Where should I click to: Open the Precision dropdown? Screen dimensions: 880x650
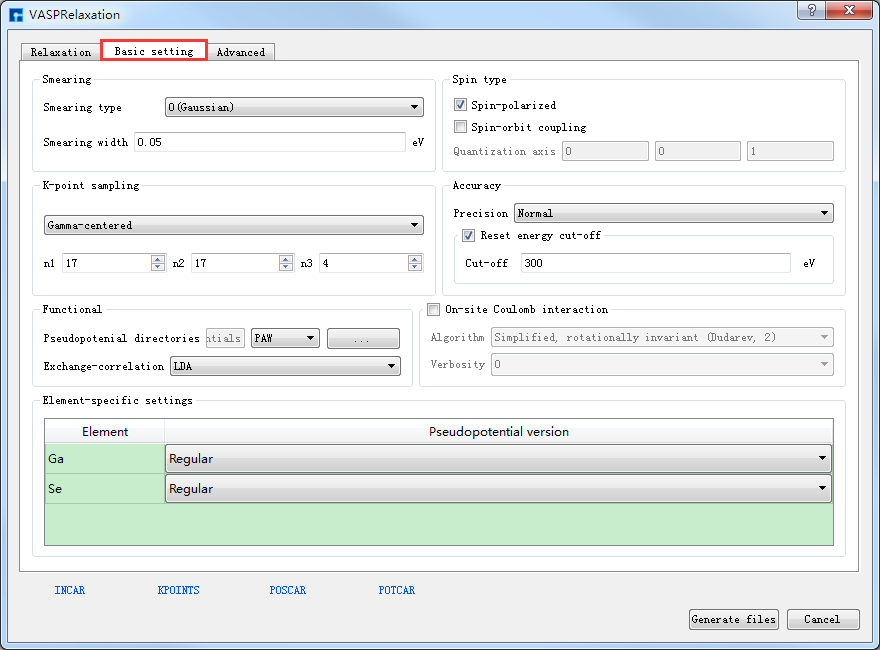pos(673,213)
